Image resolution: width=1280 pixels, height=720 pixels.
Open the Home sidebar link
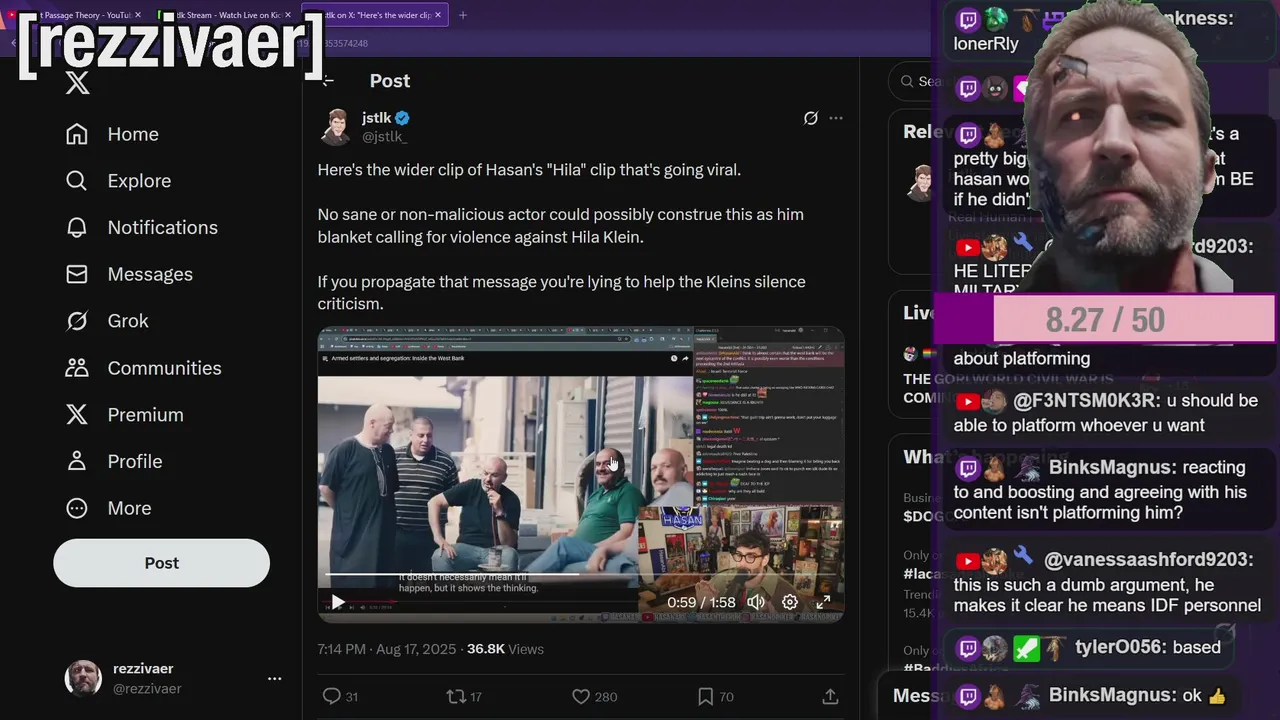coord(112,134)
